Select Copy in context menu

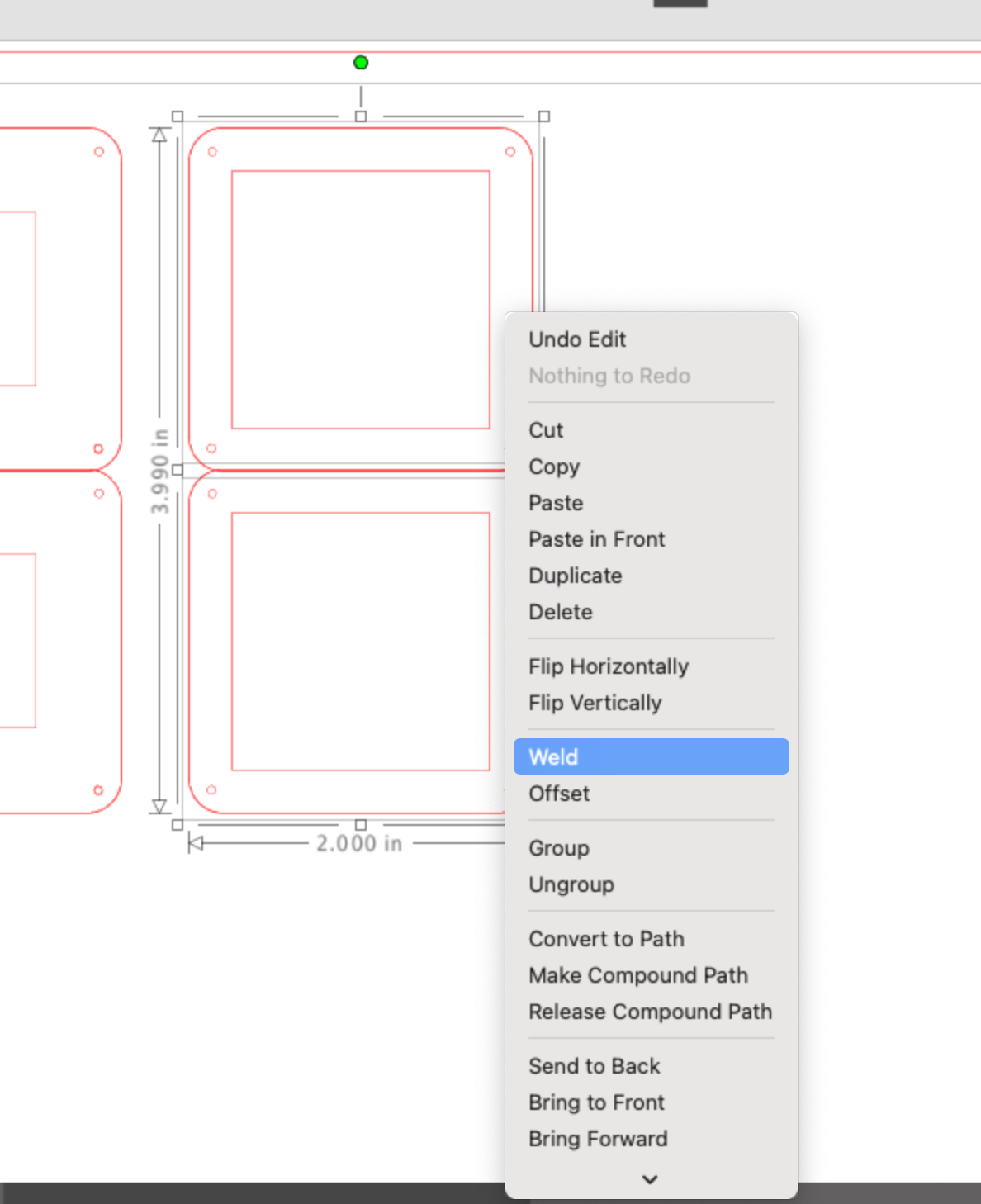click(554, 467)
